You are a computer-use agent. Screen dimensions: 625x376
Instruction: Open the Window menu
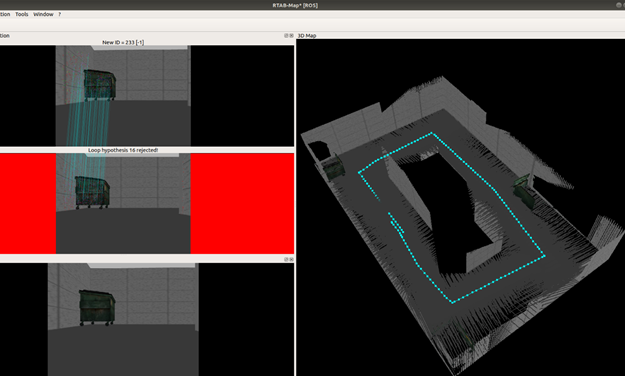43,14
